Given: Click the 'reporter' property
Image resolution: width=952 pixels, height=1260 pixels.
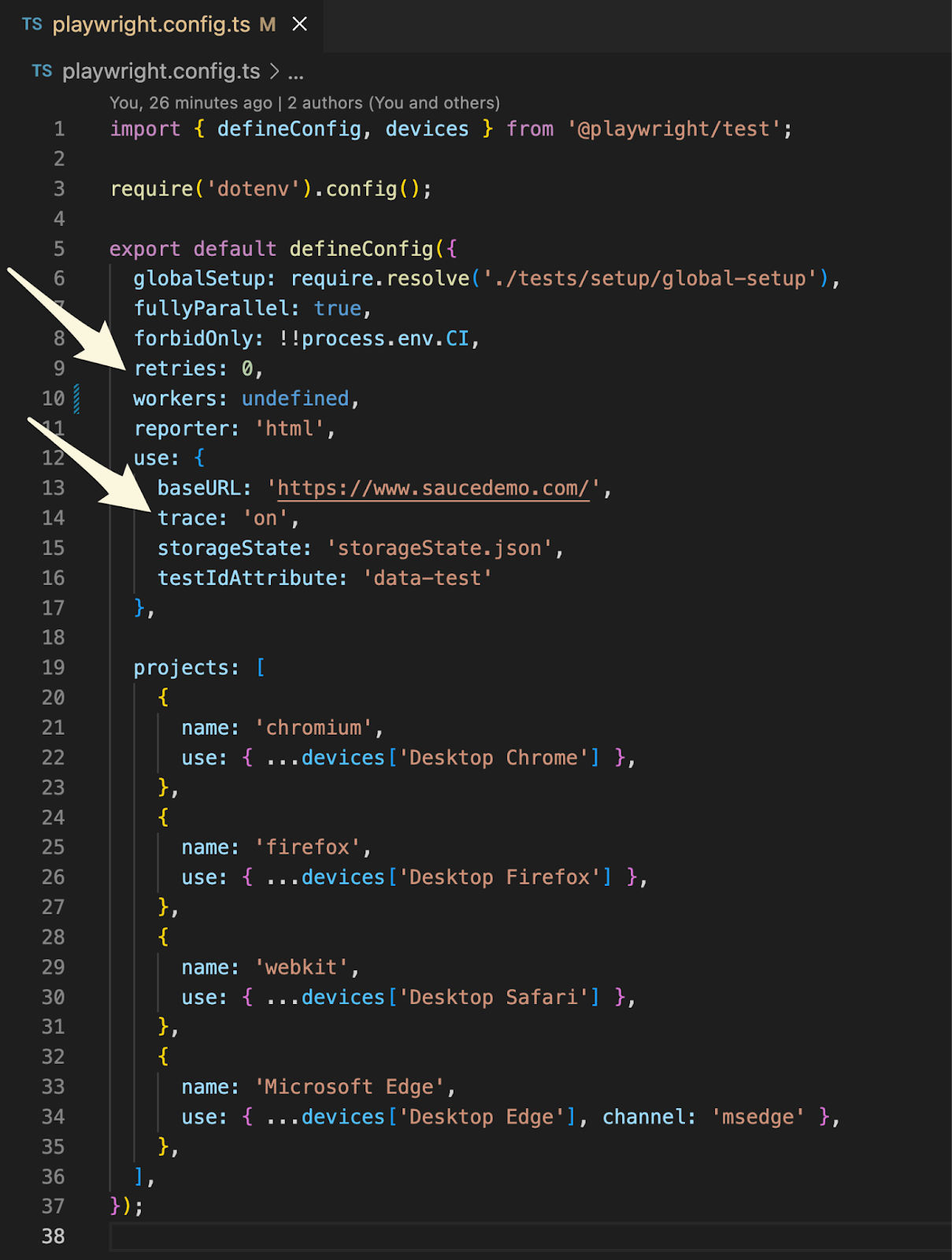Looking at the screenshot, I should [181, 428].
